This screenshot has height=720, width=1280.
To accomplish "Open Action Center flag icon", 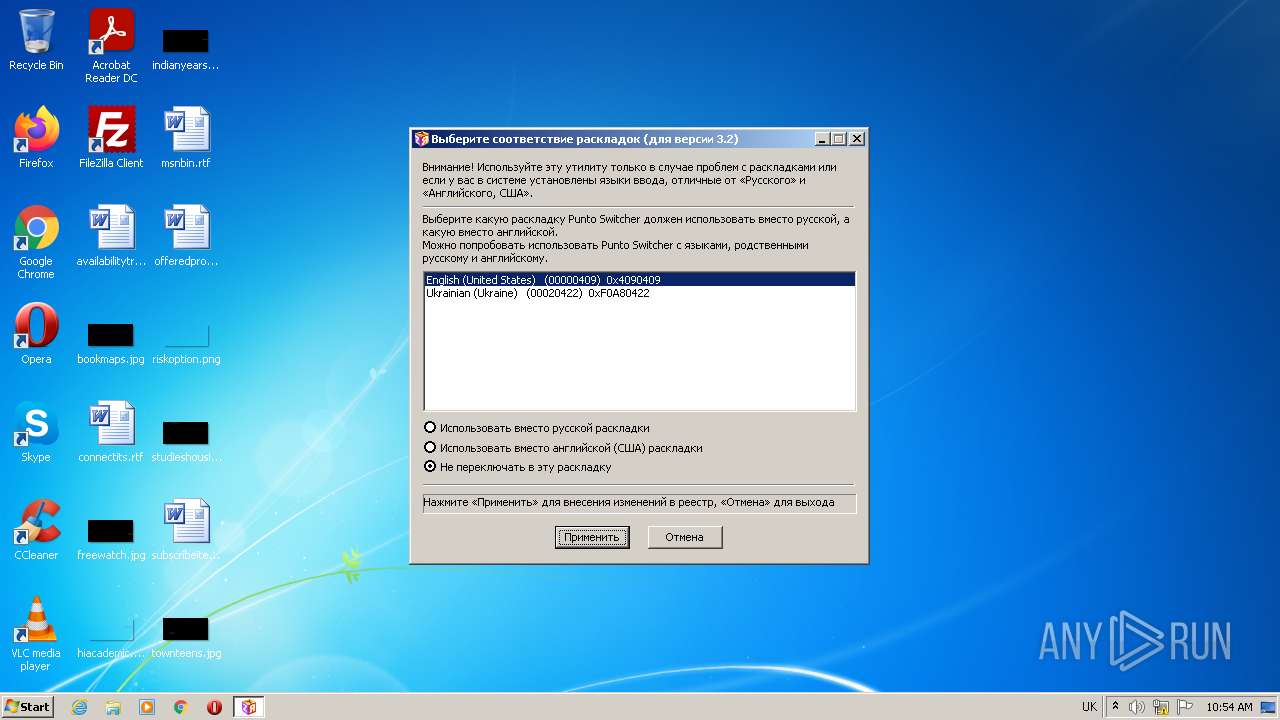I will (1185, 707).
